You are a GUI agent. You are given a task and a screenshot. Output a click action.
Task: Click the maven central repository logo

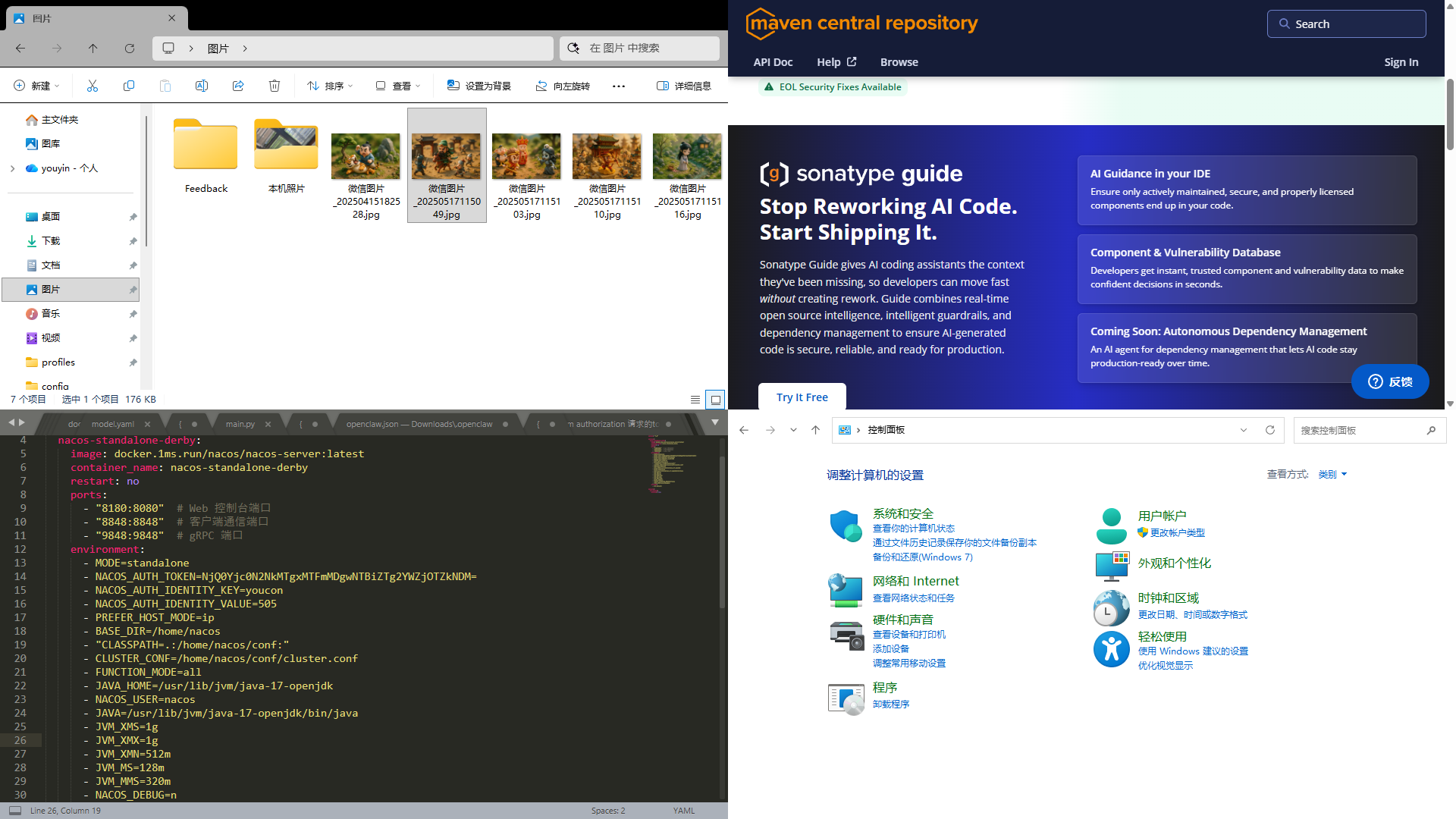click(x=861, y=24)
